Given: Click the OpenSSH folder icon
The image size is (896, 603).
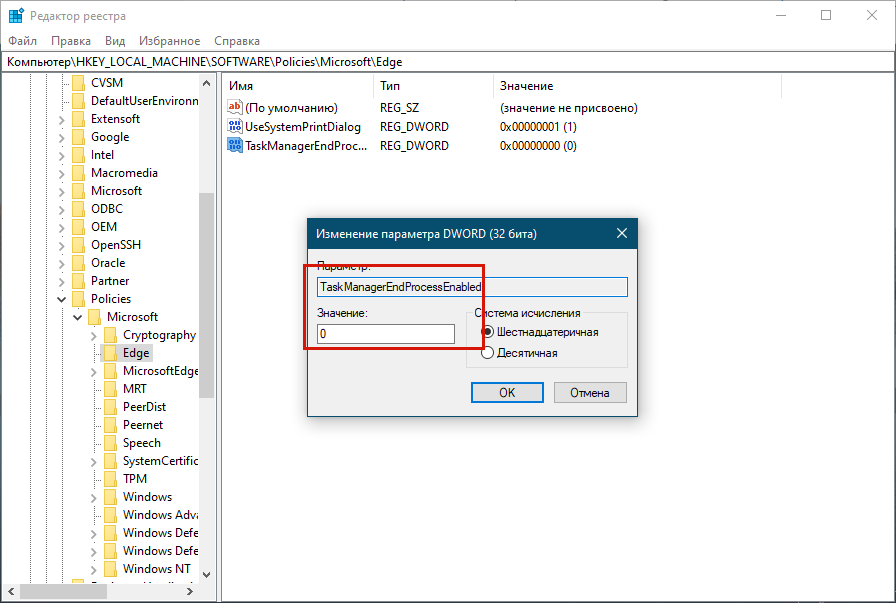Looking at the screenshot, I should [x=78, y=245].
